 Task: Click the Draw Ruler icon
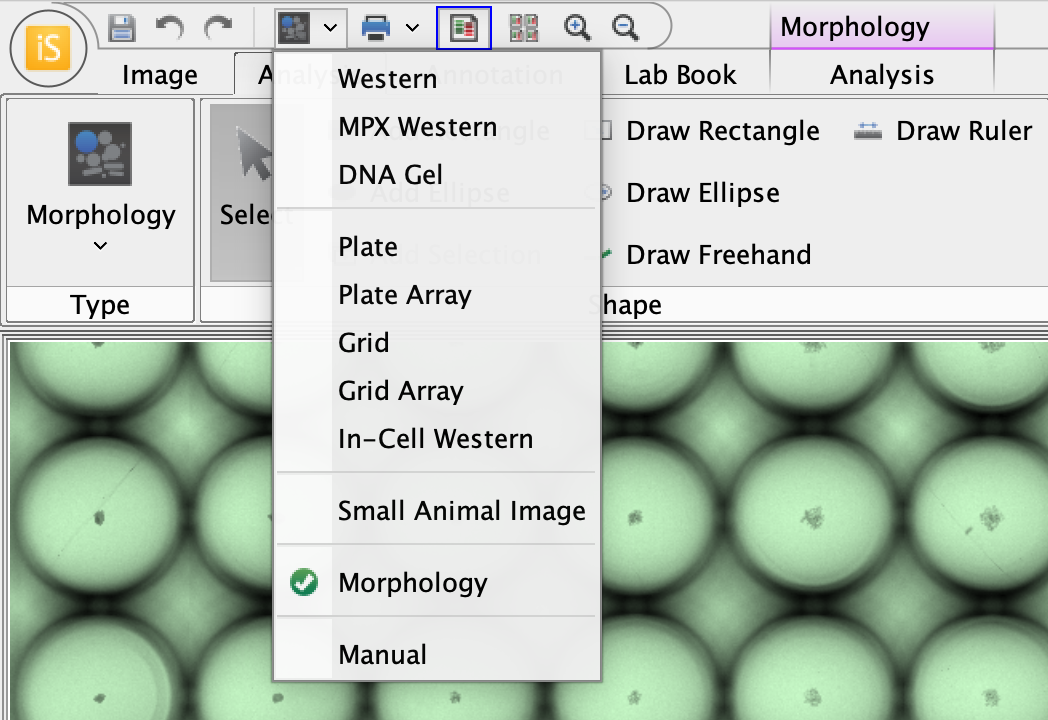coord(868,131)
